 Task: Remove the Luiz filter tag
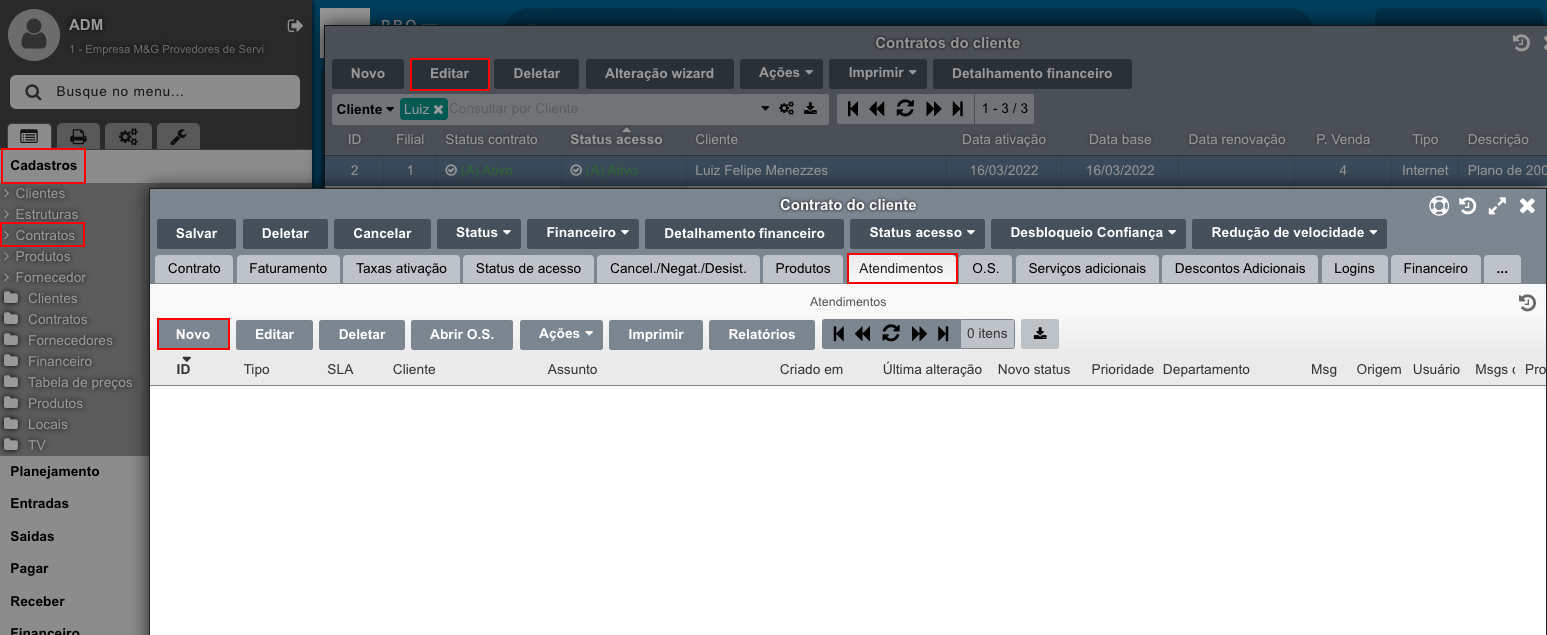[438, 109]
